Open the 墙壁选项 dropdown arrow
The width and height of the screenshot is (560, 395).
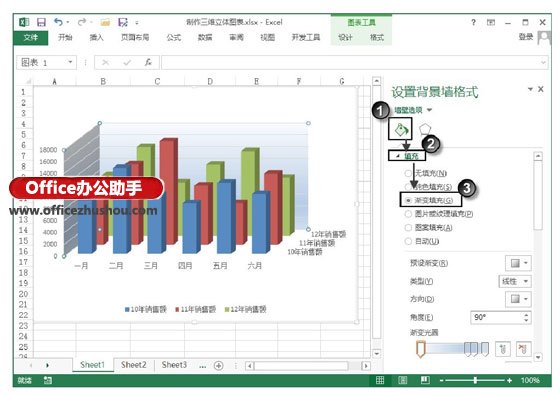429,110
